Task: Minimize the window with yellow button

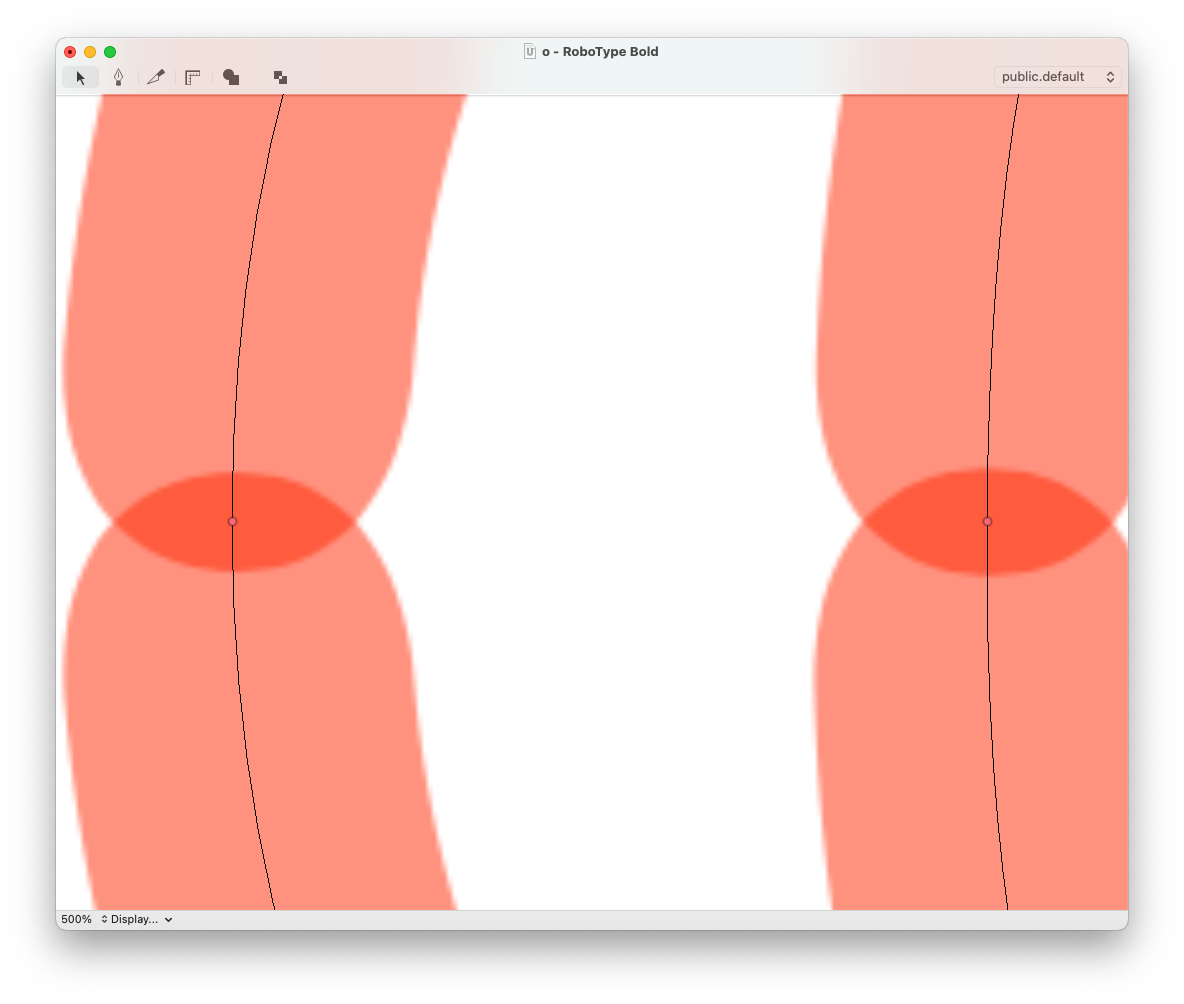Action: tap(90, 51)
